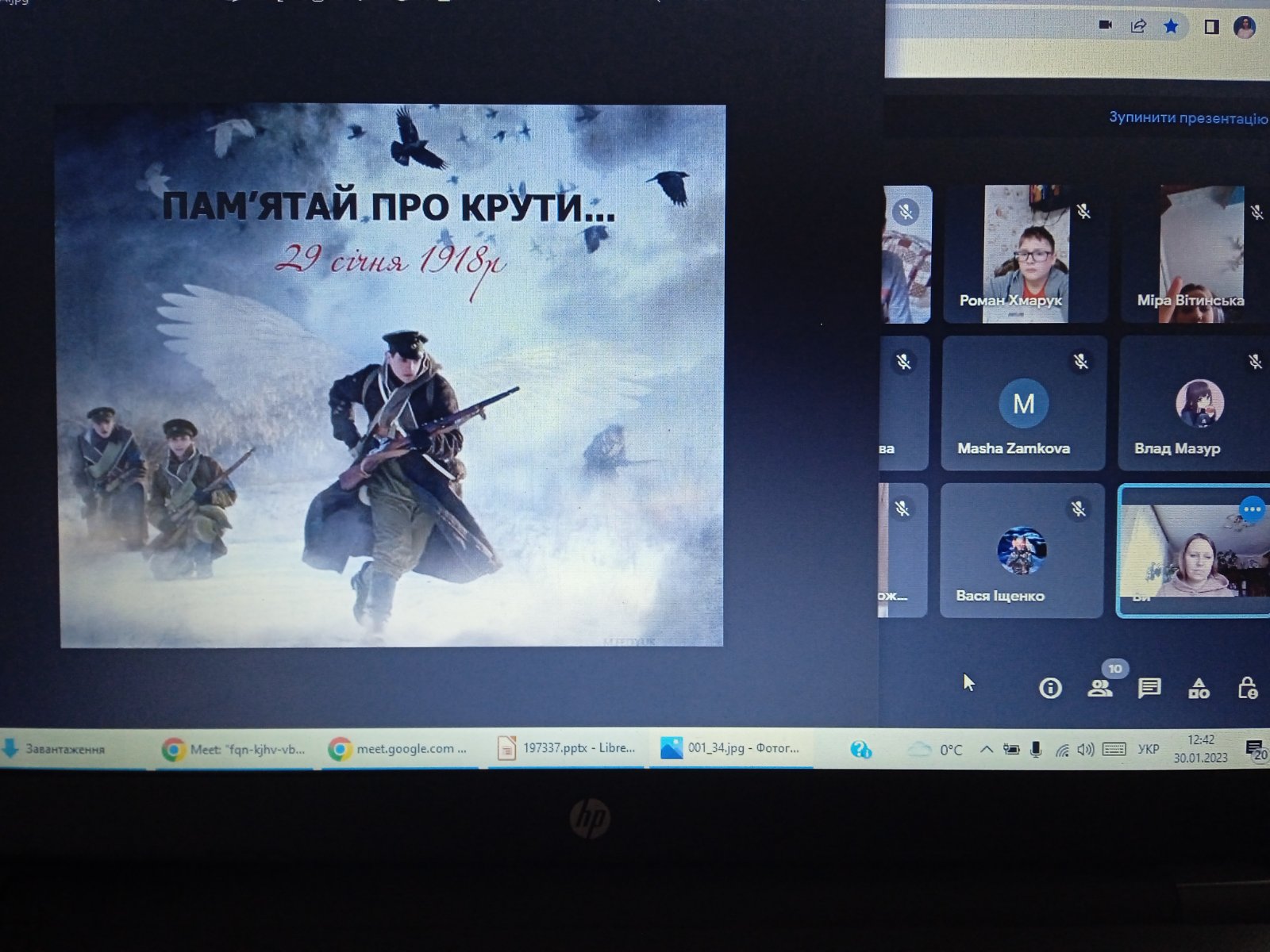Select Роман Хмарук's video tile
The height and width of the screenshot is (952, 1270).
1025,254
